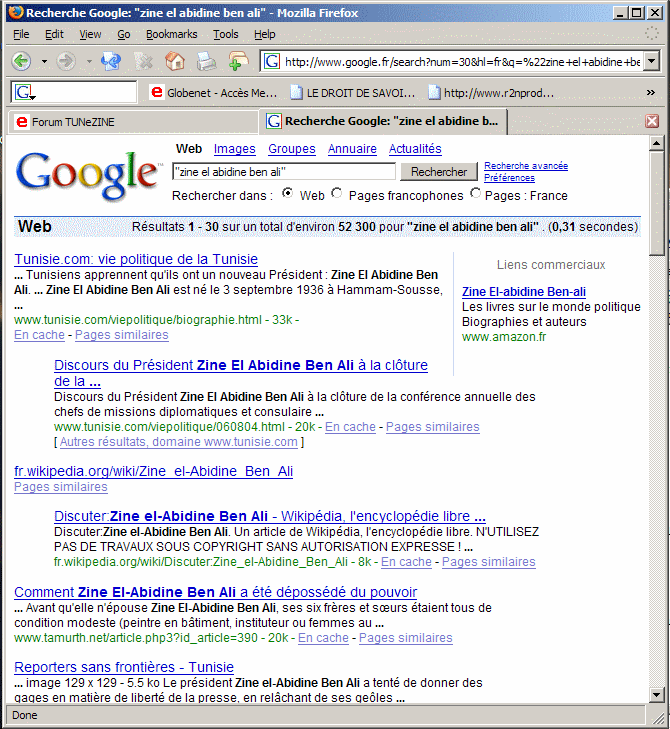Go to the Home page icon

175,61
